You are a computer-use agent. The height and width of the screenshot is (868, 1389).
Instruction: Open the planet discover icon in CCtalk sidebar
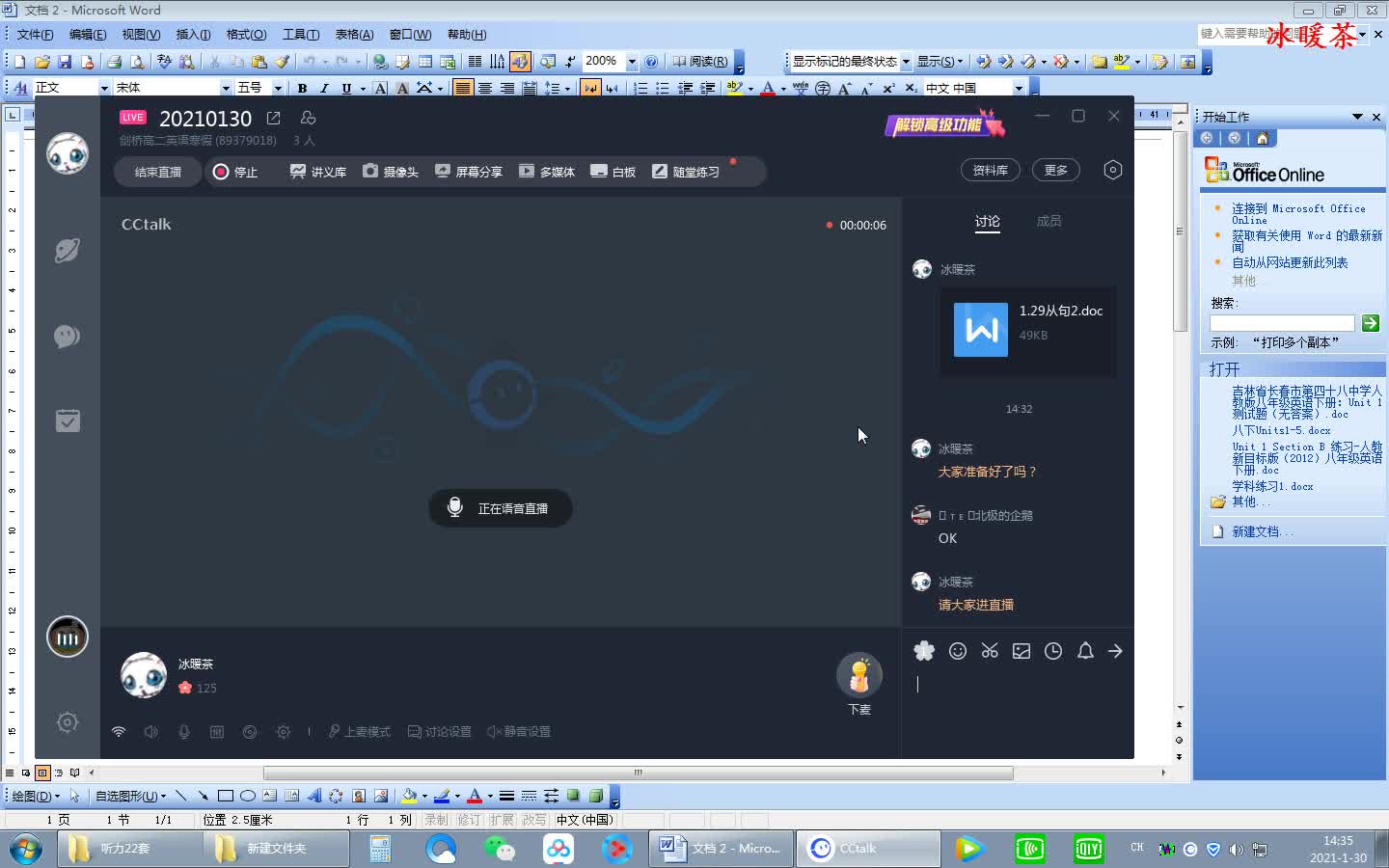click(67, 251)
